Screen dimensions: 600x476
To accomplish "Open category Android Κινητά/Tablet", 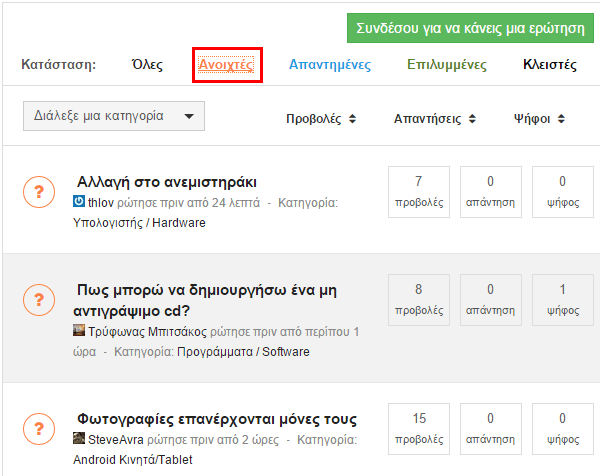I will [x=133, y=460].
